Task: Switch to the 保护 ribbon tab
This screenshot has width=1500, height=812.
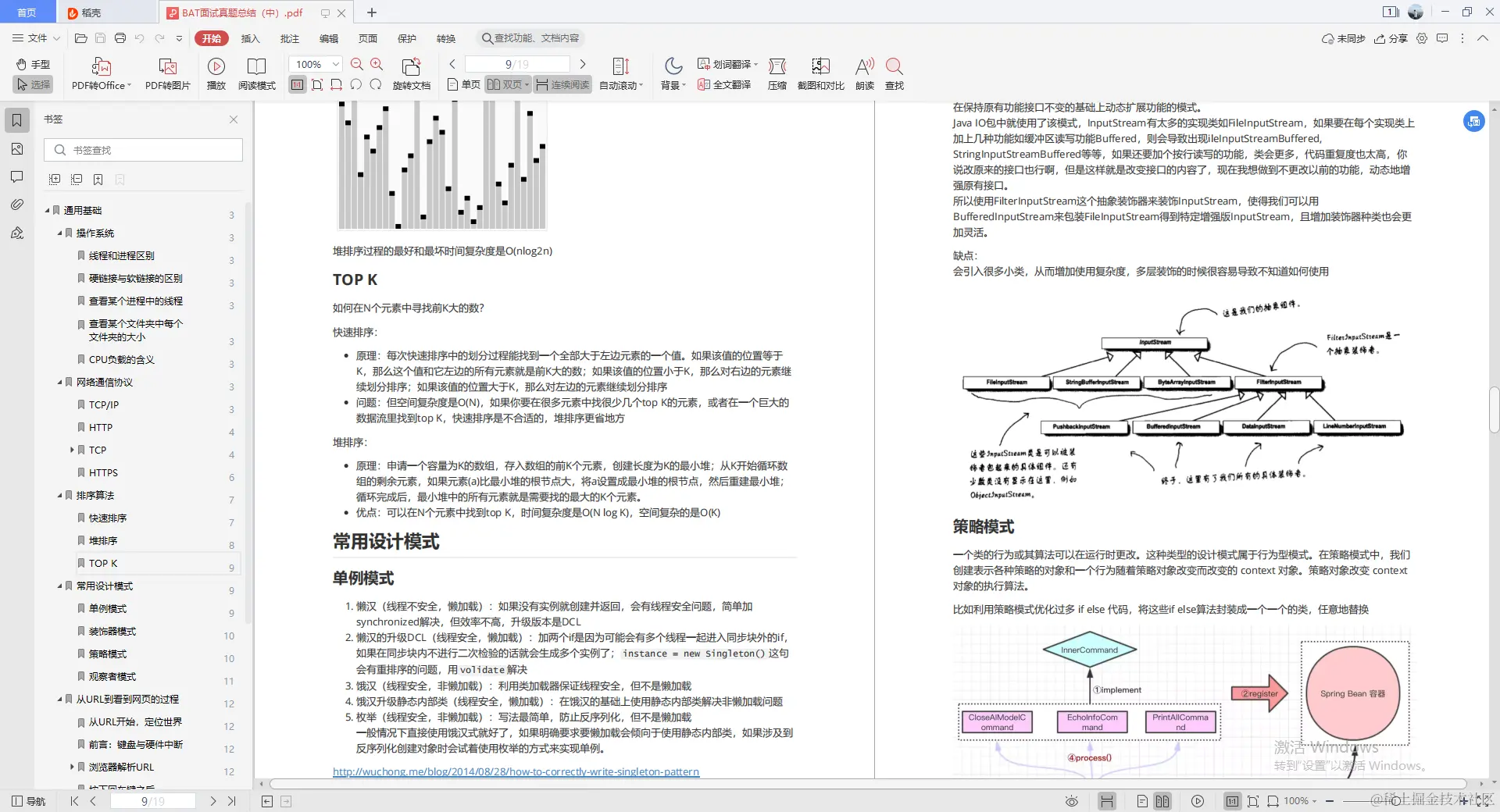Action: click(406, 38)
